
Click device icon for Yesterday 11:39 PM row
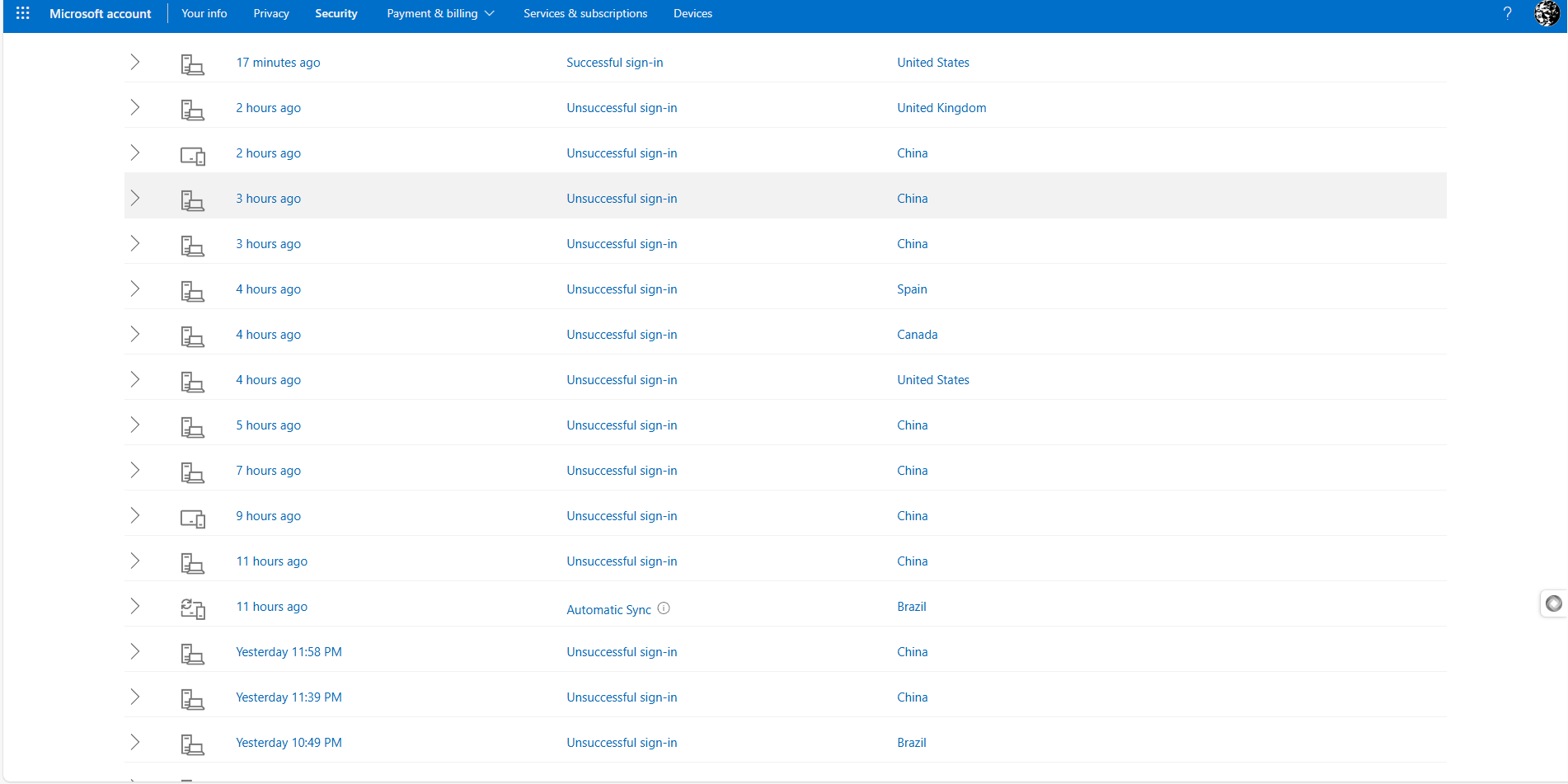click(x=192, y=699)
